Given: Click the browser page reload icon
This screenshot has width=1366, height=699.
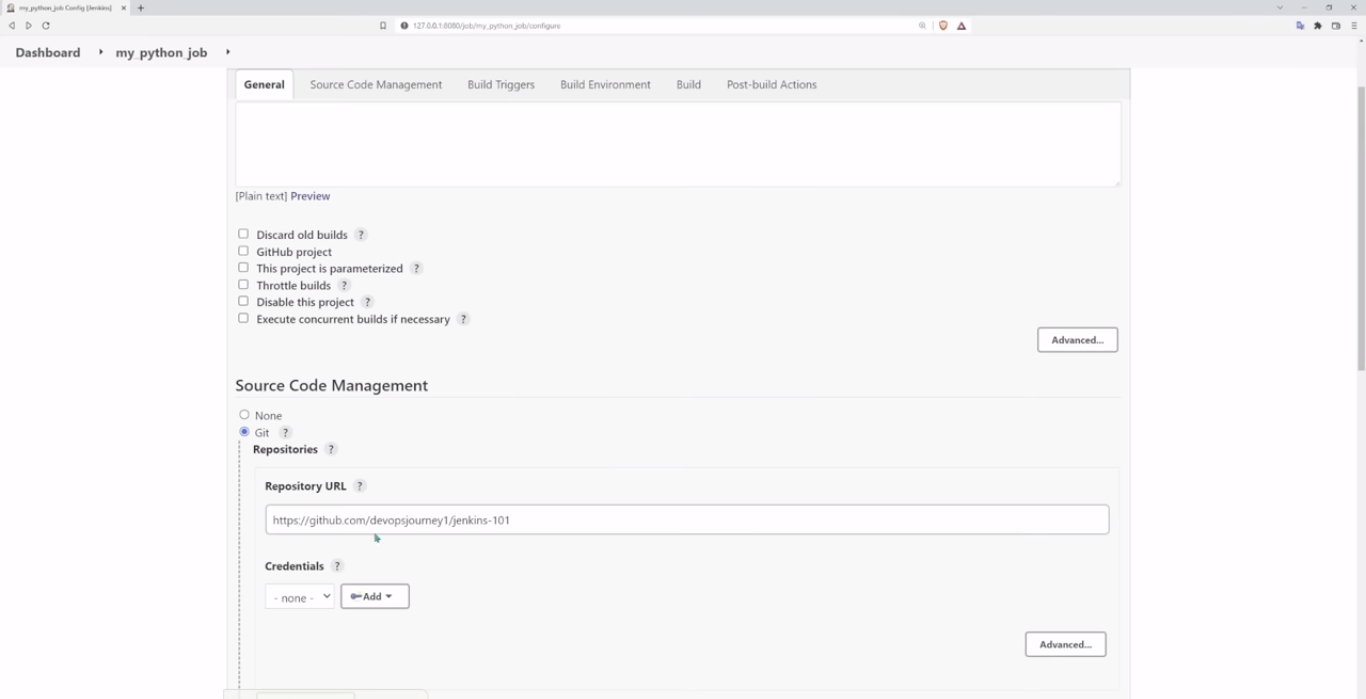Looking at the screenshot, I should tap(44, 25).
